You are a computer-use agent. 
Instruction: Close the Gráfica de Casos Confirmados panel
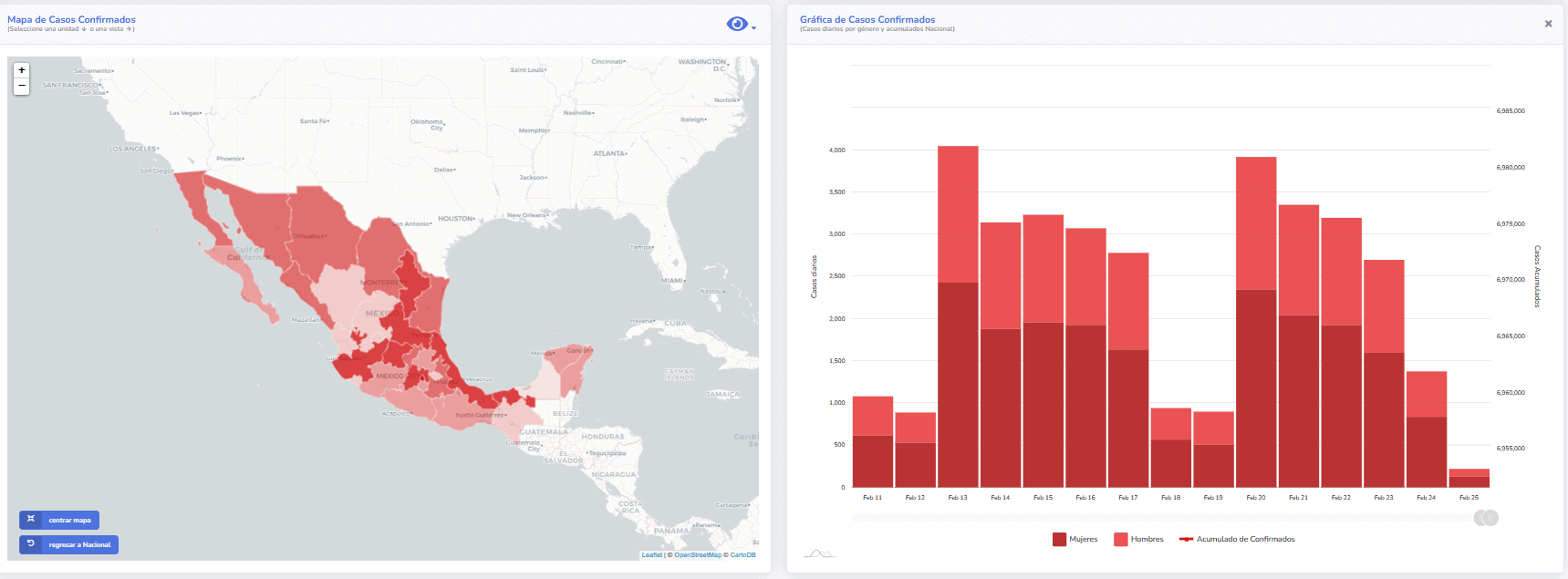point(1548,24)
